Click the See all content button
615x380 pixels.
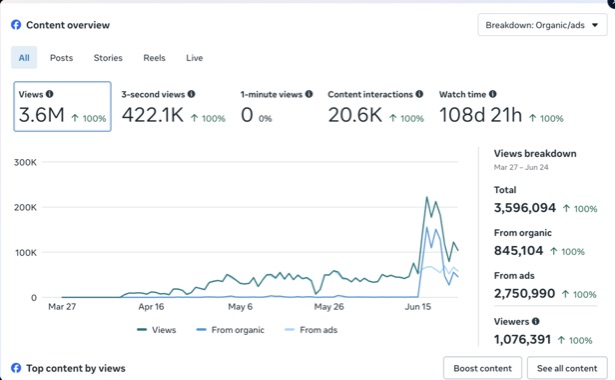(567, 368)
